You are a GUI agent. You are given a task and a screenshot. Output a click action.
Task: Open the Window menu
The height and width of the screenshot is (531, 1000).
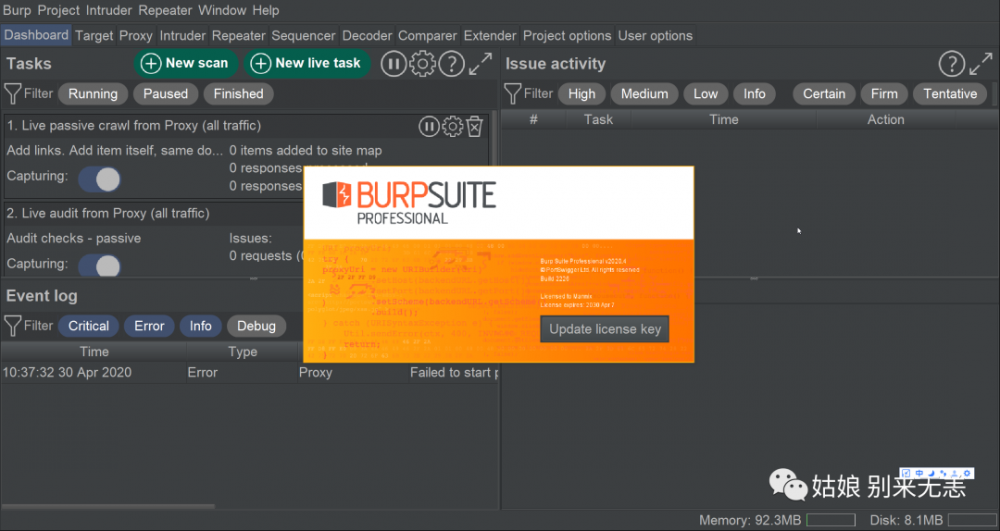(222, 10)
